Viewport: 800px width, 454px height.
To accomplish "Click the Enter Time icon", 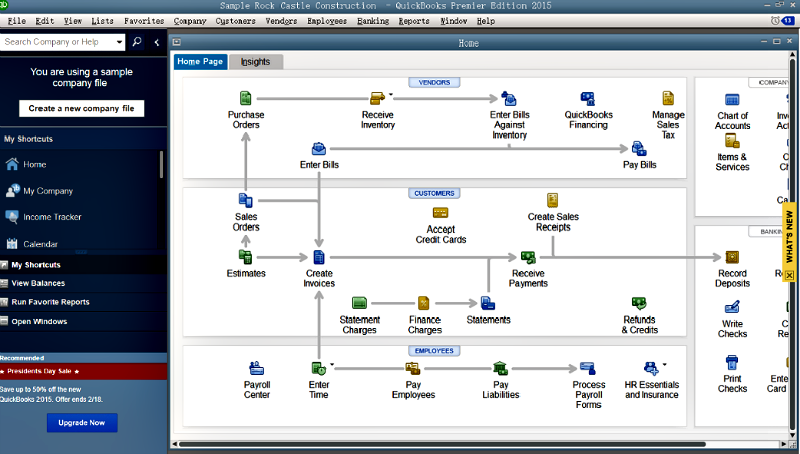I will (x=318, y=368).
